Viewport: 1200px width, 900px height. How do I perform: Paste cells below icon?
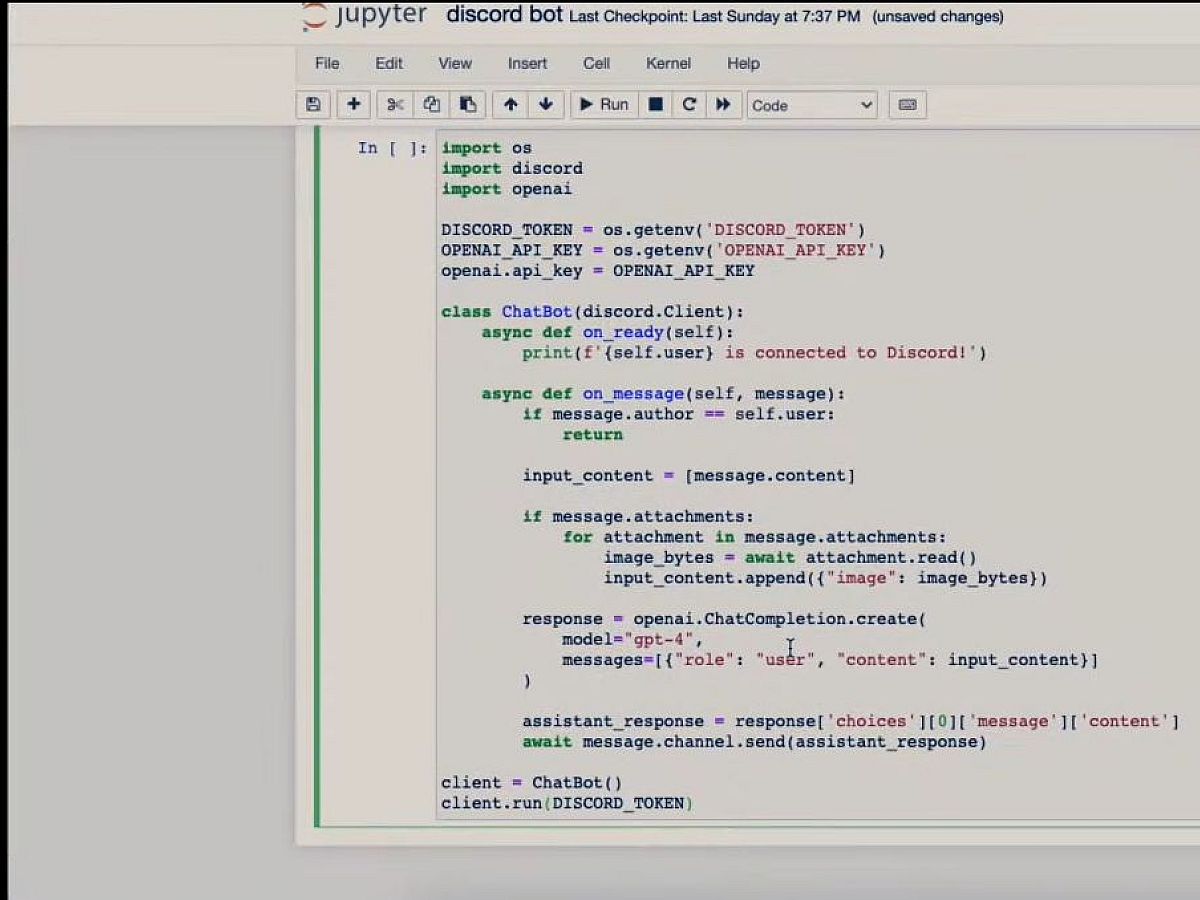coord(467,105)
